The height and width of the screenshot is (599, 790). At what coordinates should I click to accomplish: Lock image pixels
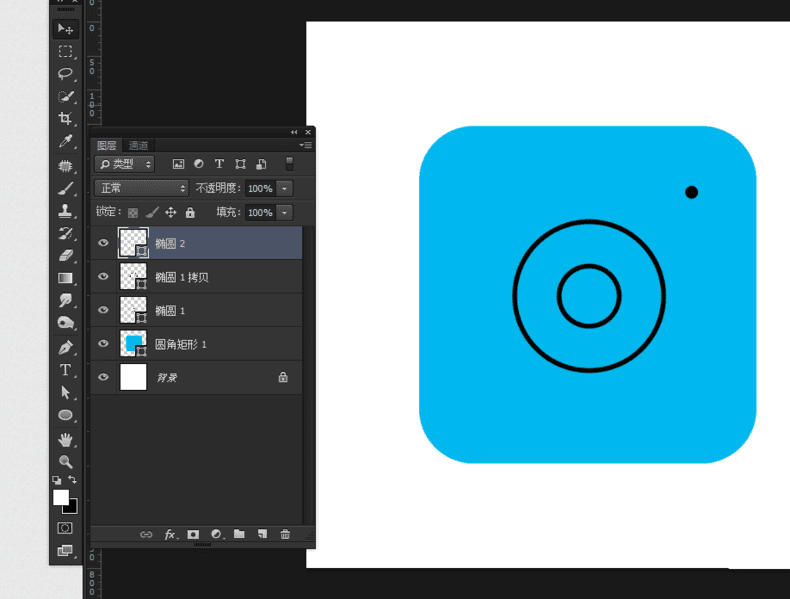coord(152,213)
